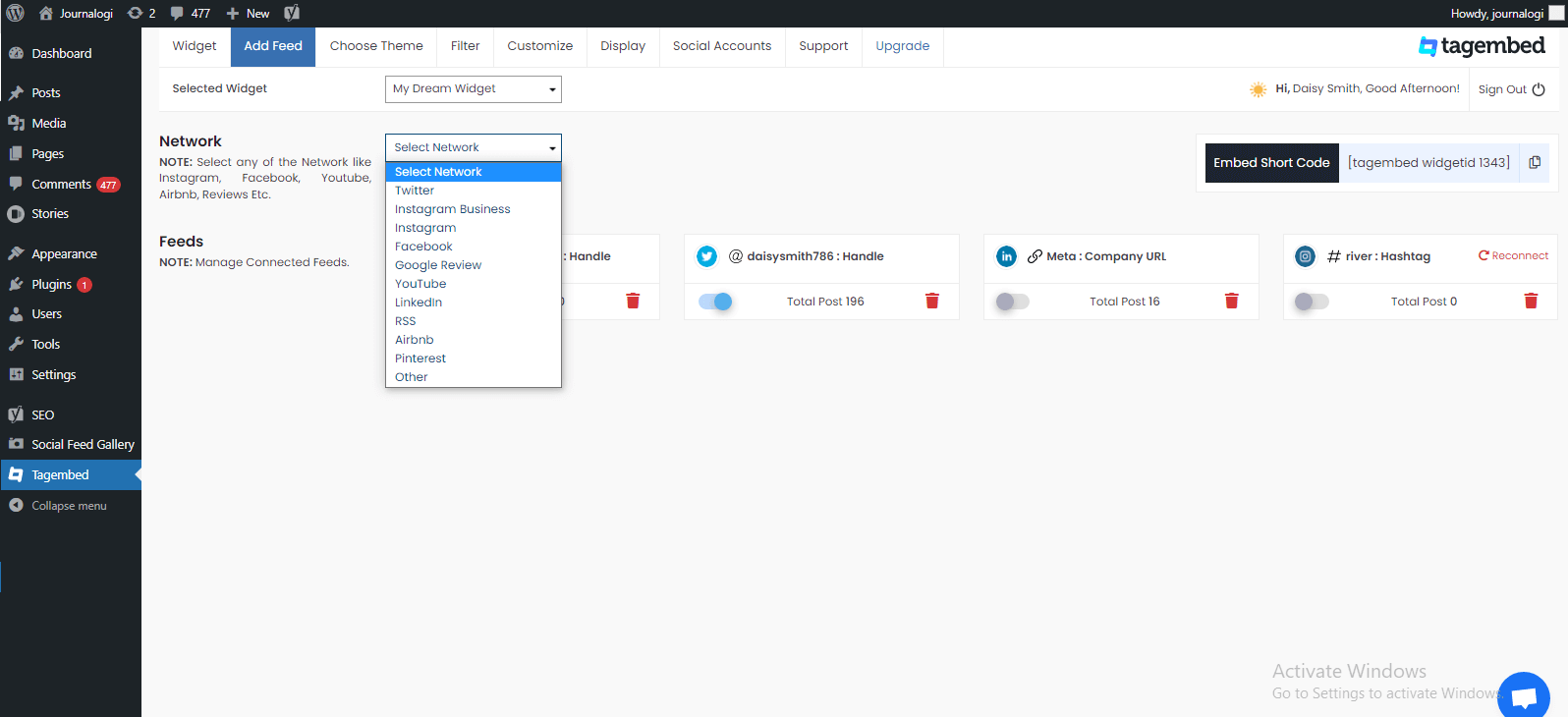Reconnect the river Hashtag feed
This screenshot has width=1568, height=717.
point(1513,255)
